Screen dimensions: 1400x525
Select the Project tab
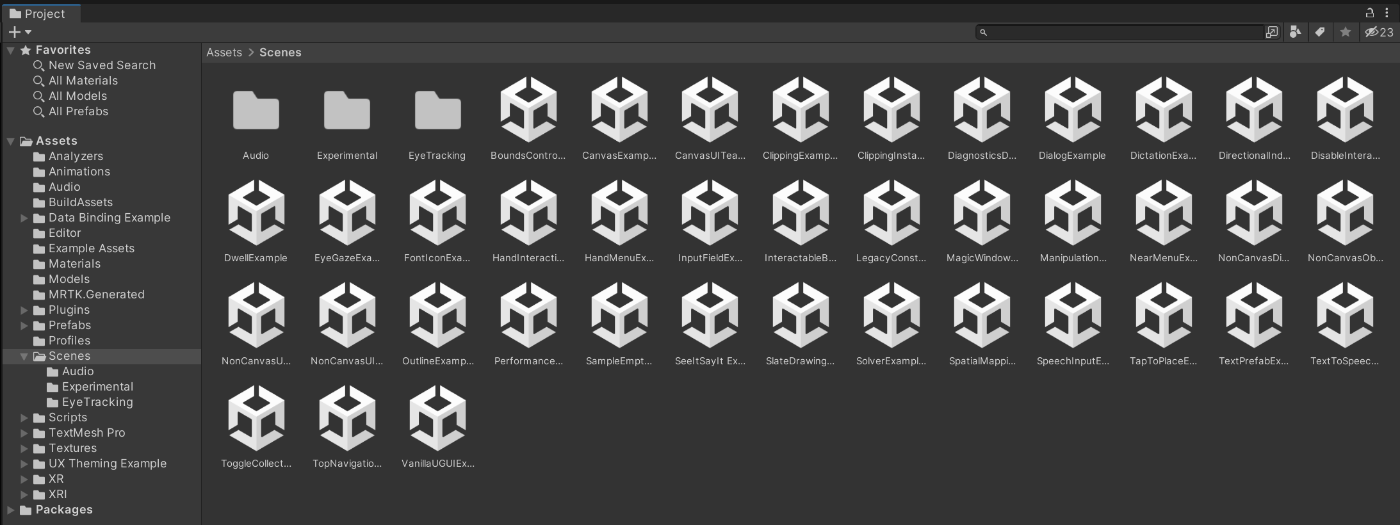click(38, 13)
